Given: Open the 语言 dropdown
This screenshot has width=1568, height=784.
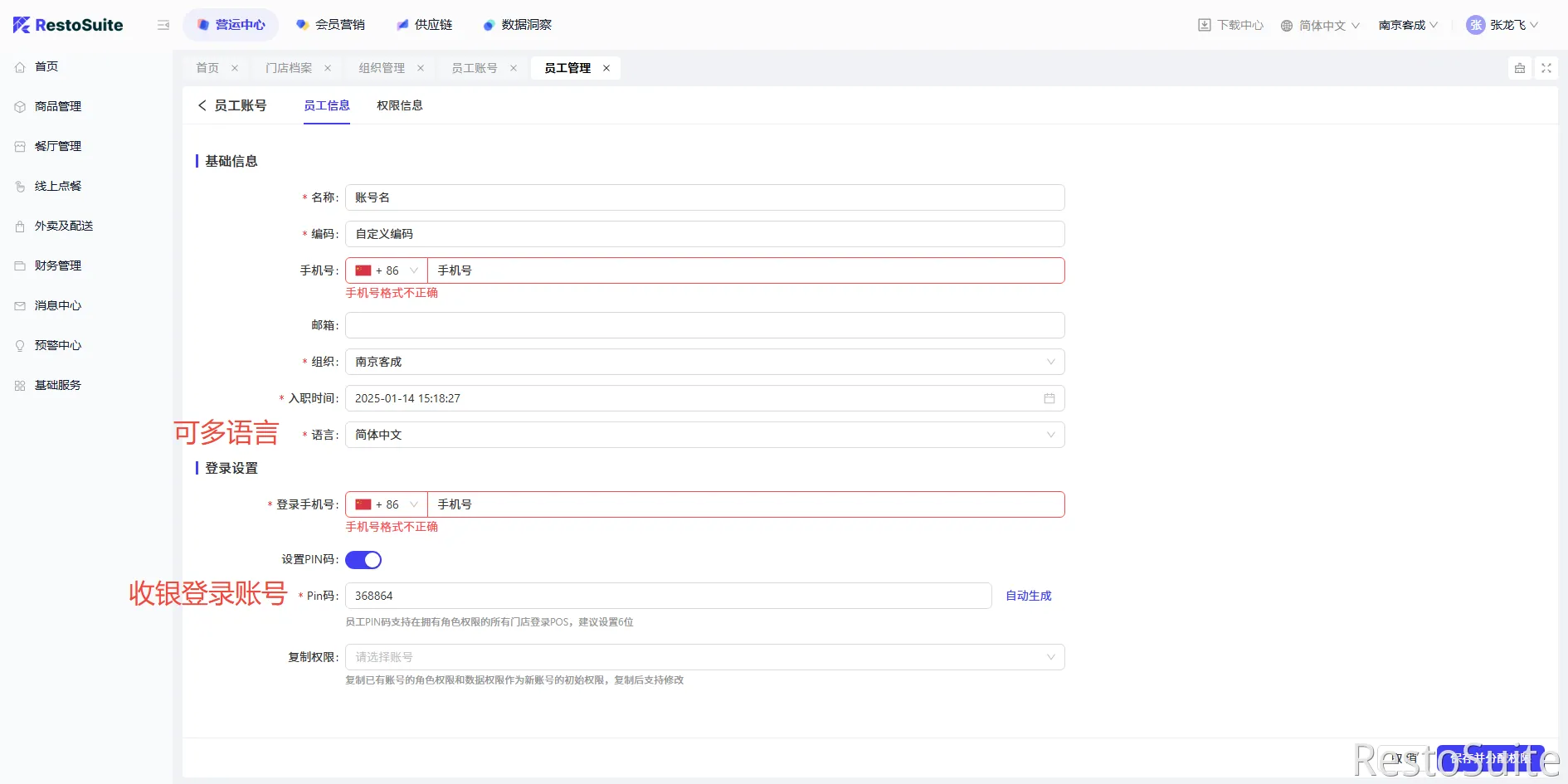Looking at the screenshot, I should click(x=705, y=435).
